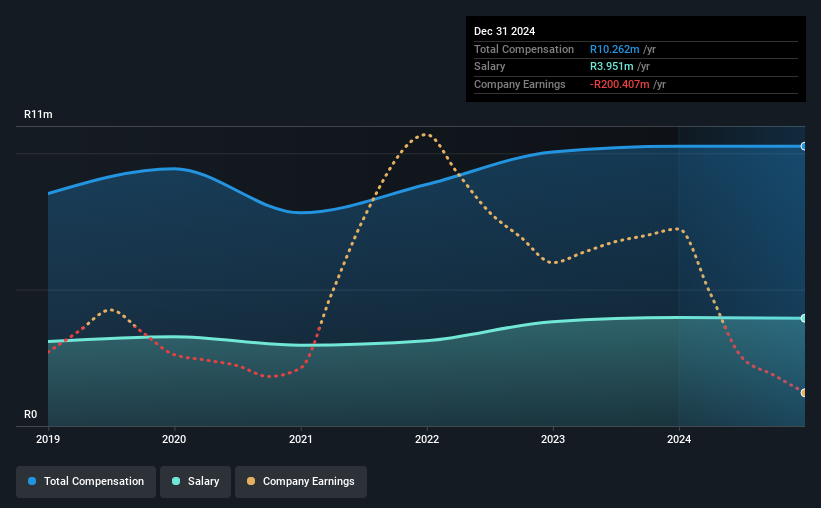The width and height of the screenshot is (821, 508).
Task: Toggle the Company Earnings legend series
Action: [x=301, y=481]
